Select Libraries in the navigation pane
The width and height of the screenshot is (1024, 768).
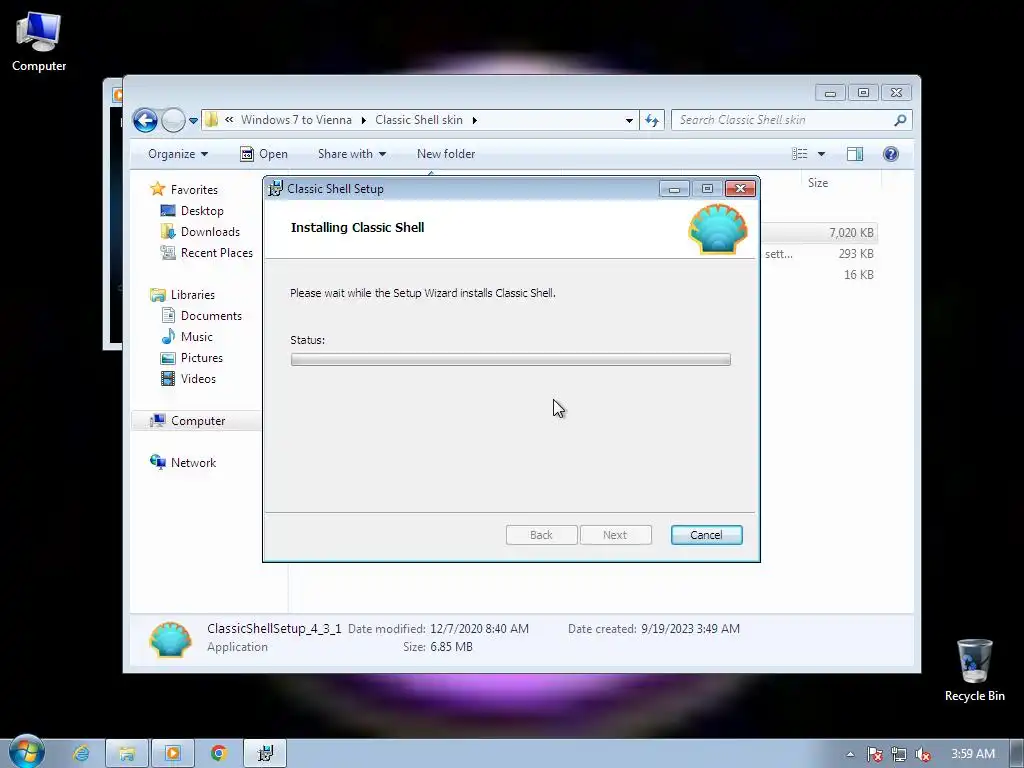coord(193,295)
